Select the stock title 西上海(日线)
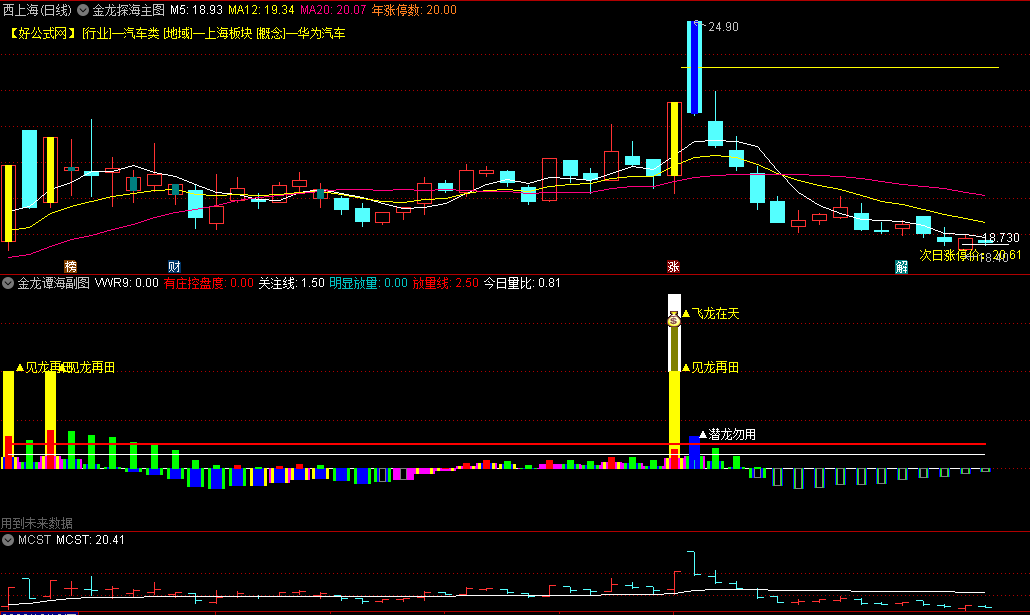Viewport: 1030px width, 615px height. coord(37,11)
